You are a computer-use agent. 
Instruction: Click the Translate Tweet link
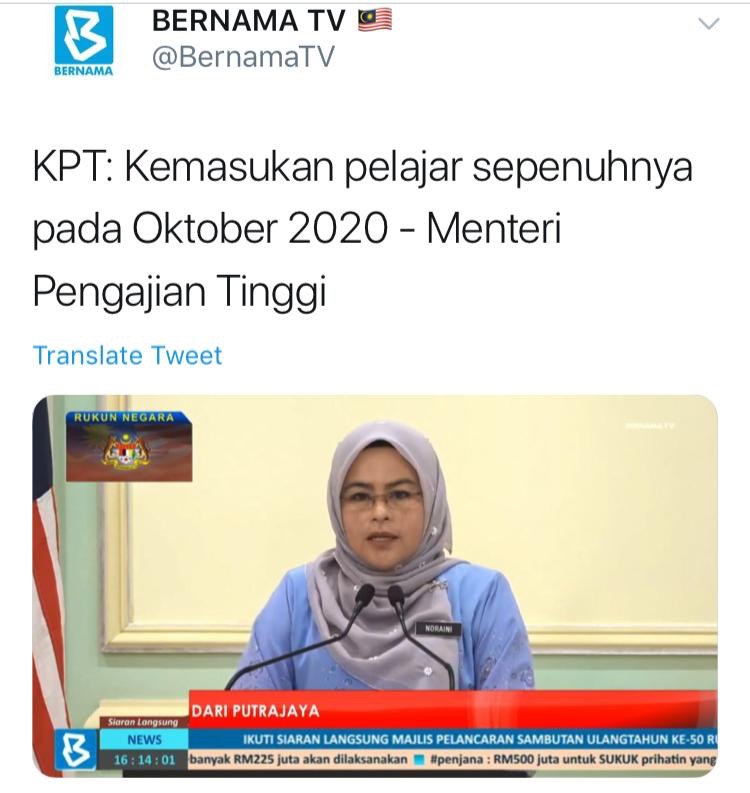click(x=127, y=355)
